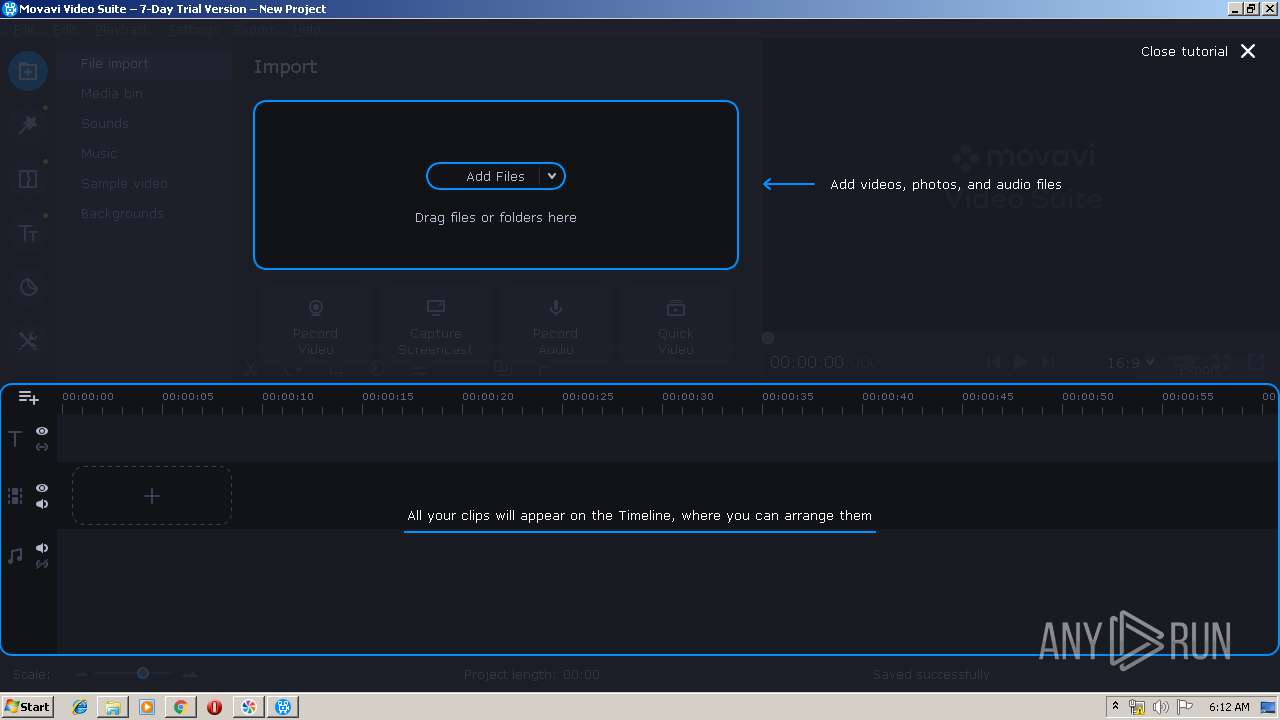The height and width of the screenshot is (720, 1280).
Task: Click 'Drag files or folders here' text
Action: click(x=496, y=217)
